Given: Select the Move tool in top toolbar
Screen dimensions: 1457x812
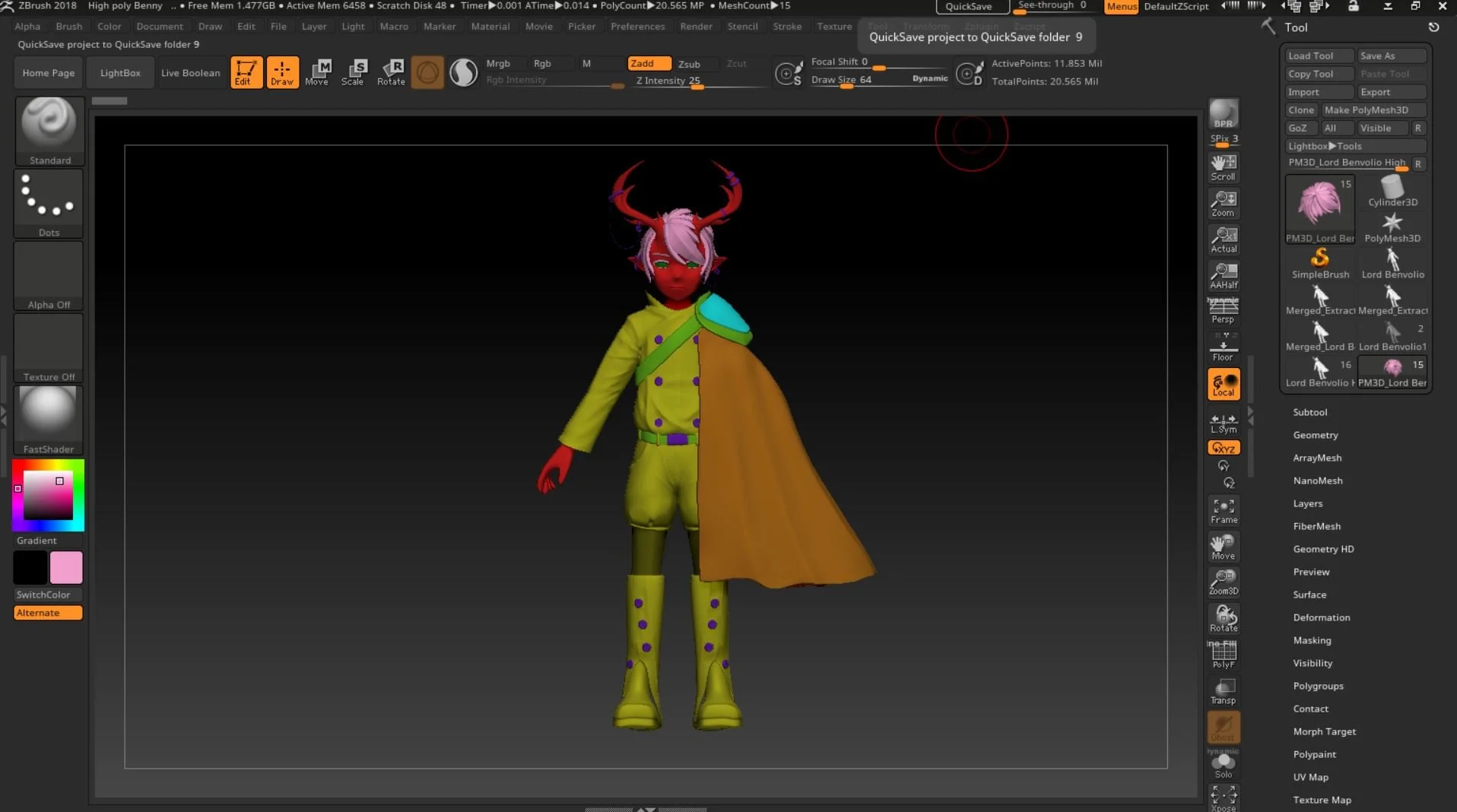Looking at the screenshot, I should [317, 72].
